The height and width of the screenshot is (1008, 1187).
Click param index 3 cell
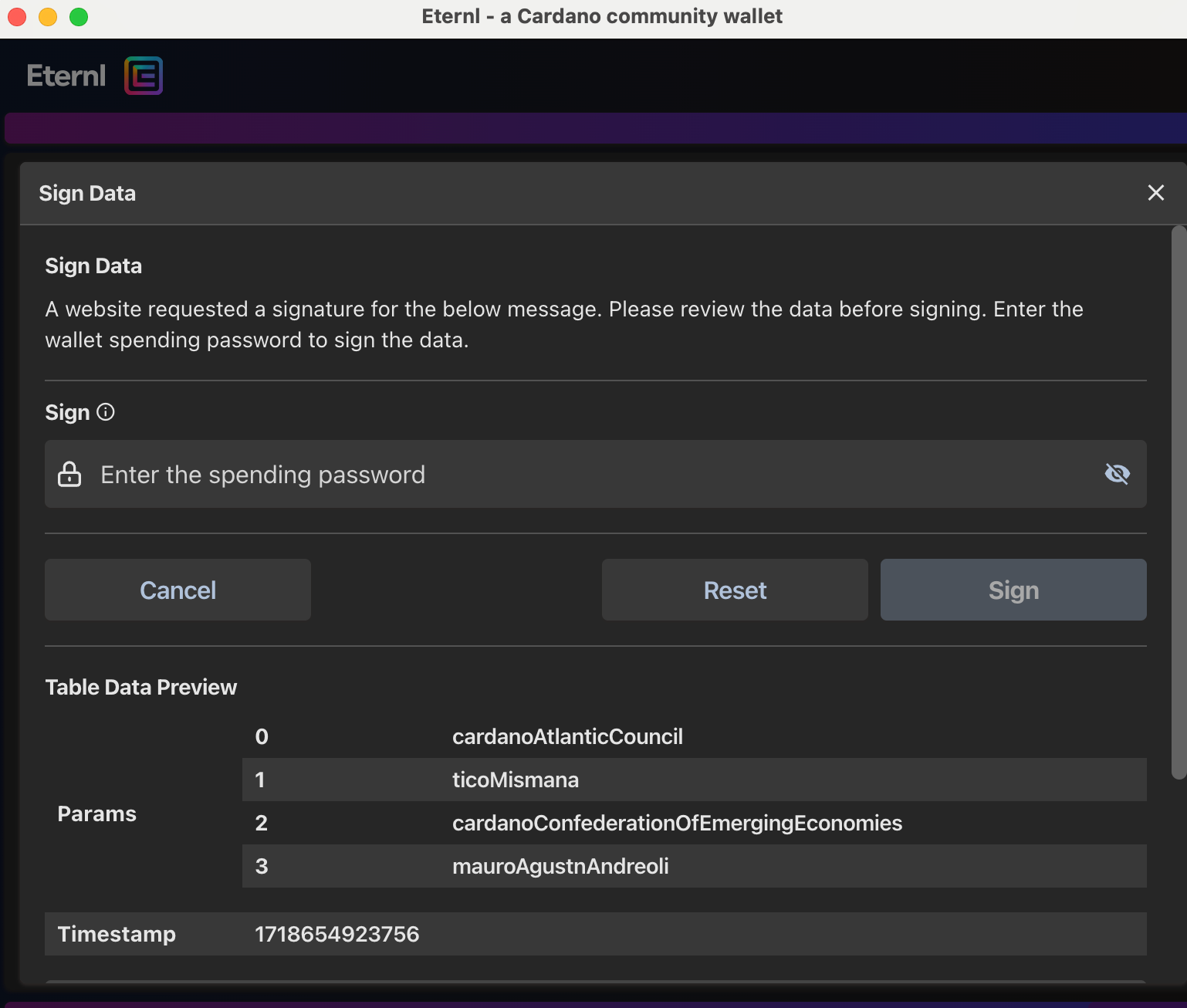262,866
